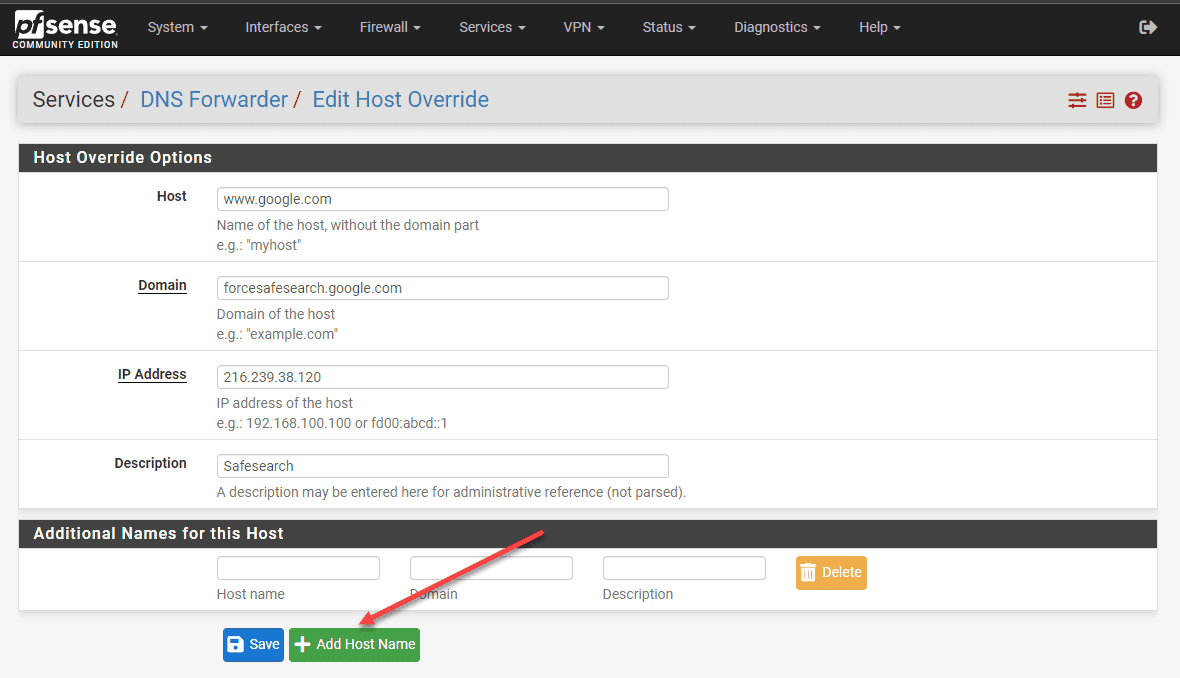The width and height of the screenshot is (1180, 678).
Task: Click the pfSense Community Edition logo
Action: click(x=65, y=30)
